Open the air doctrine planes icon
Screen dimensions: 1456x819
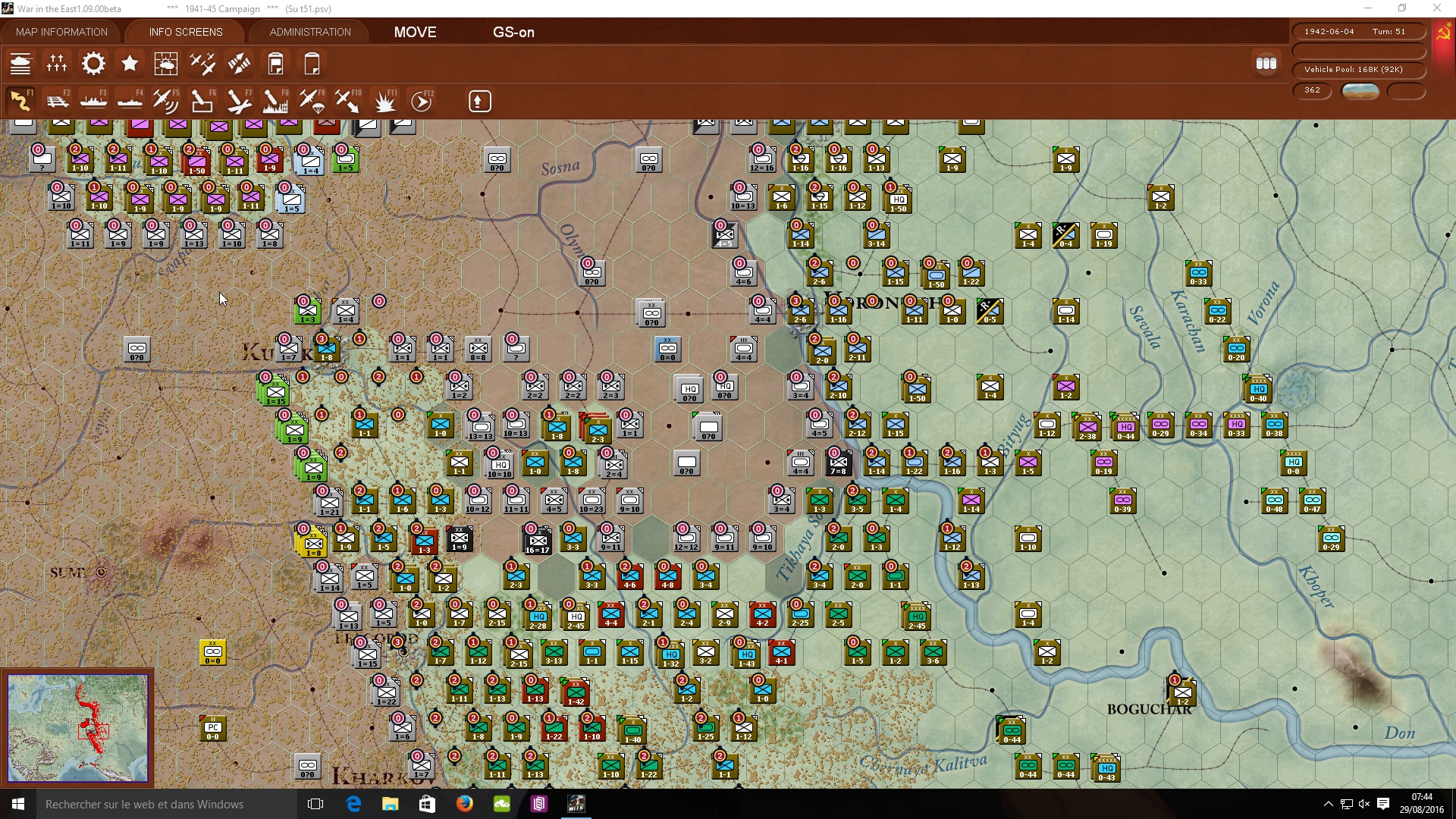point(202,64)
